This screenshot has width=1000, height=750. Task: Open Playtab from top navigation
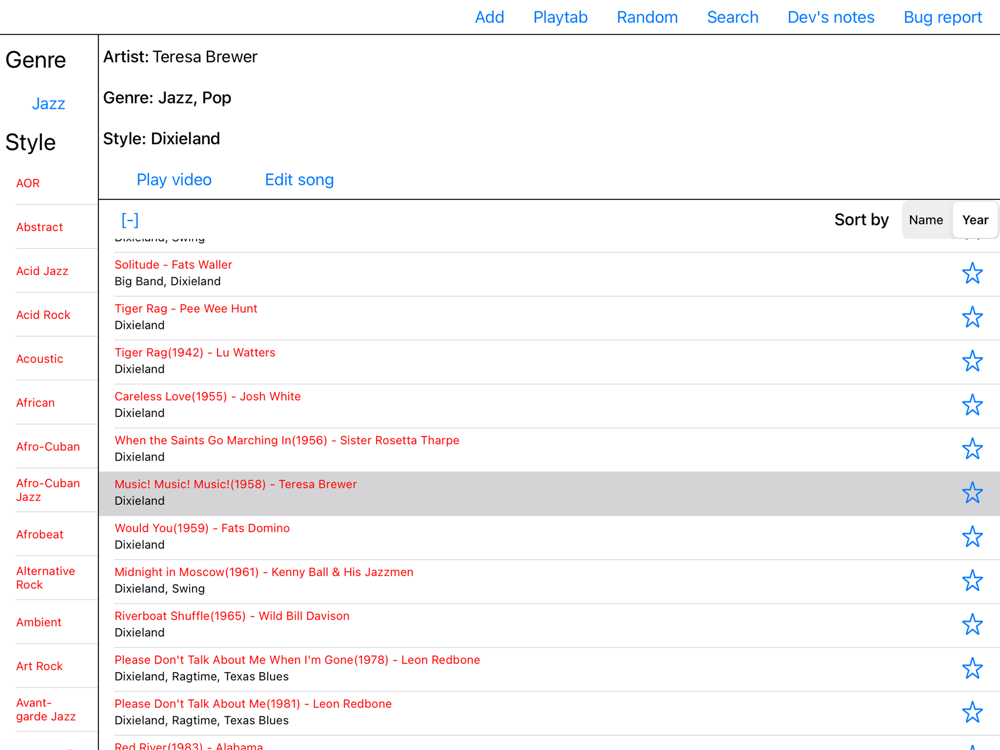561,17
